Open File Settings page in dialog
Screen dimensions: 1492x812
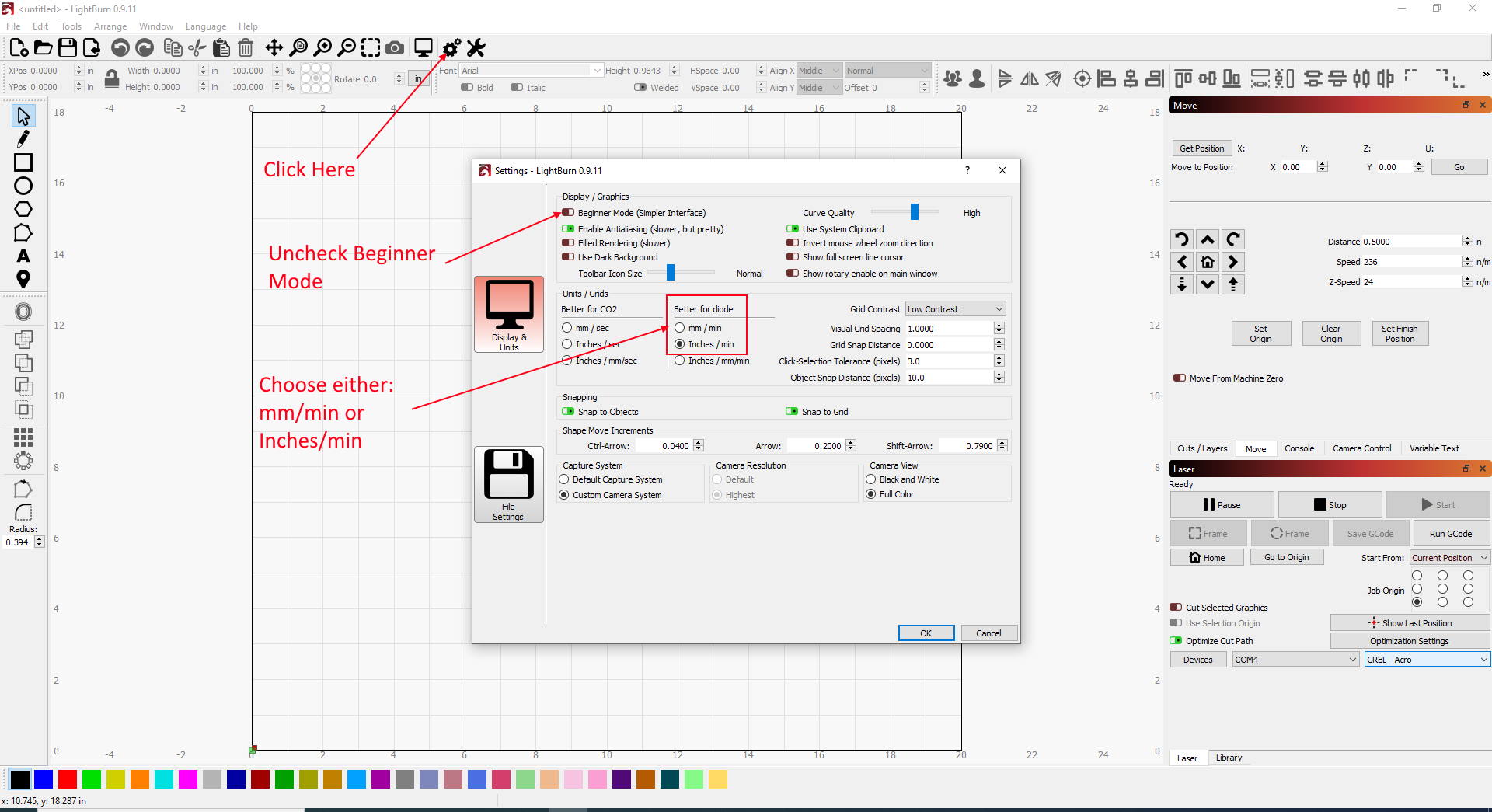(x=509, y=485)
